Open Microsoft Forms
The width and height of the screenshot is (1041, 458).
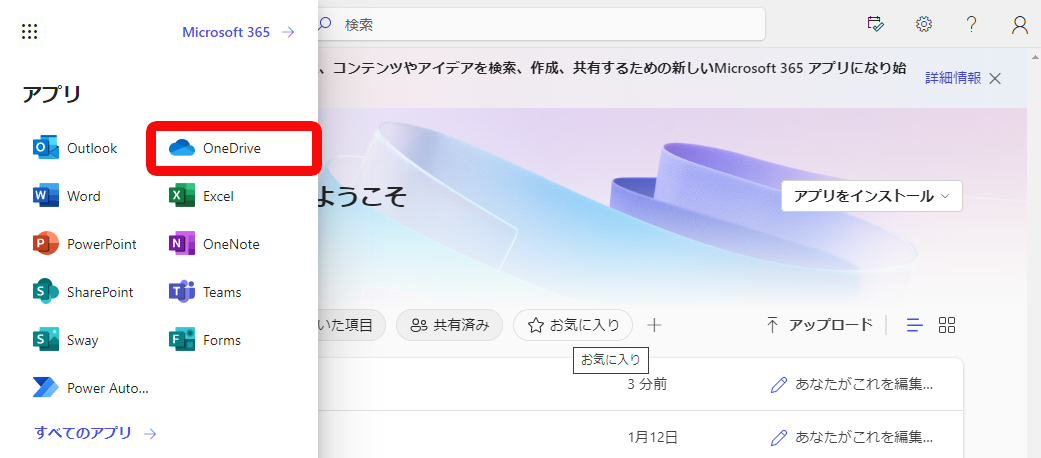(207, 340)
